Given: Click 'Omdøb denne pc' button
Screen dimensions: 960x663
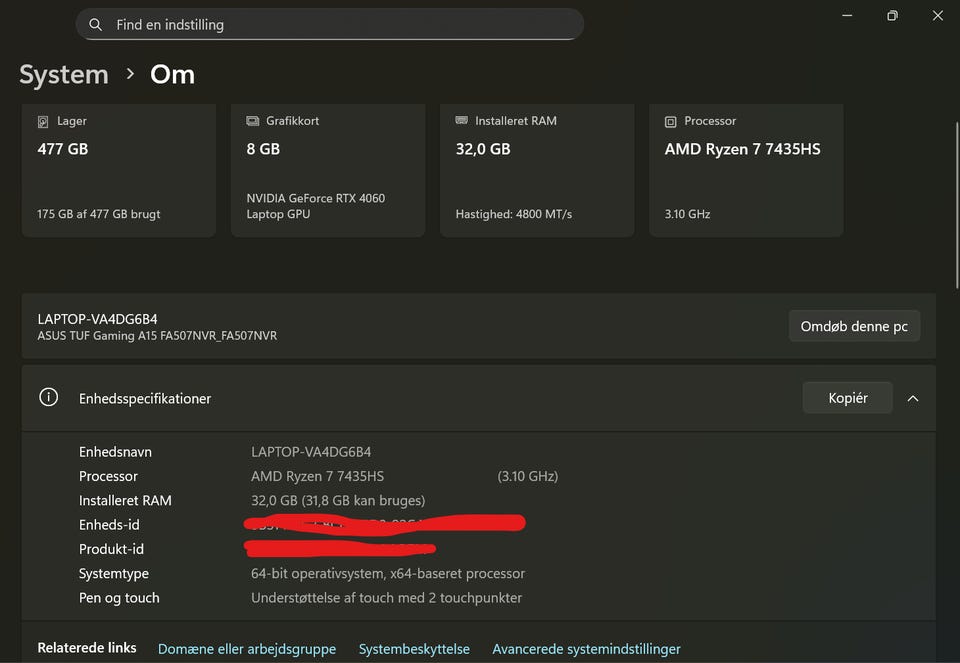Looking at the screenshot, I should click(x=854, y=326).
